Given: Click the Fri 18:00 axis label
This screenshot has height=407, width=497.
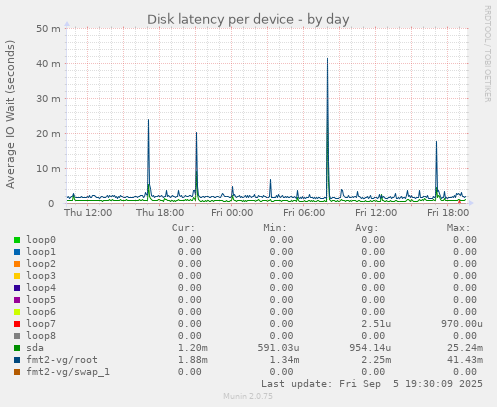Looking at the screenshot, I should [x=448, y=213].
